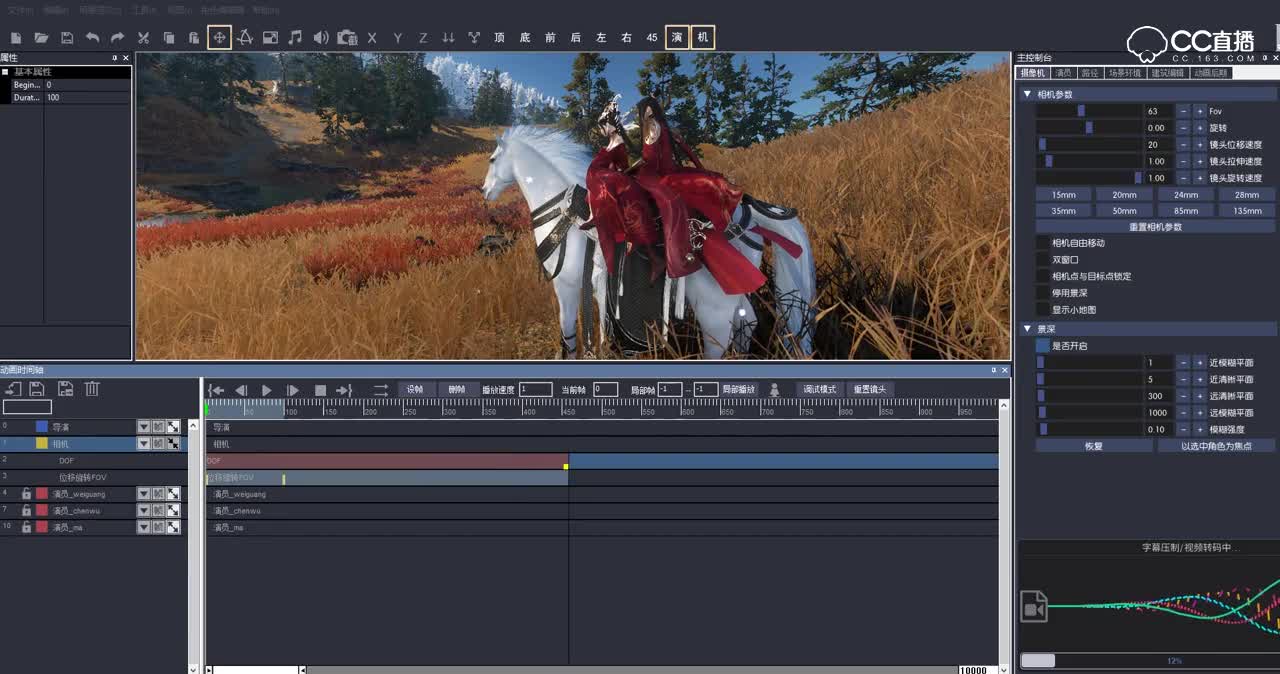Collapse the 基本属性 properties group
Viewport: 1280px width, 674px height.
tap(5, 72)
